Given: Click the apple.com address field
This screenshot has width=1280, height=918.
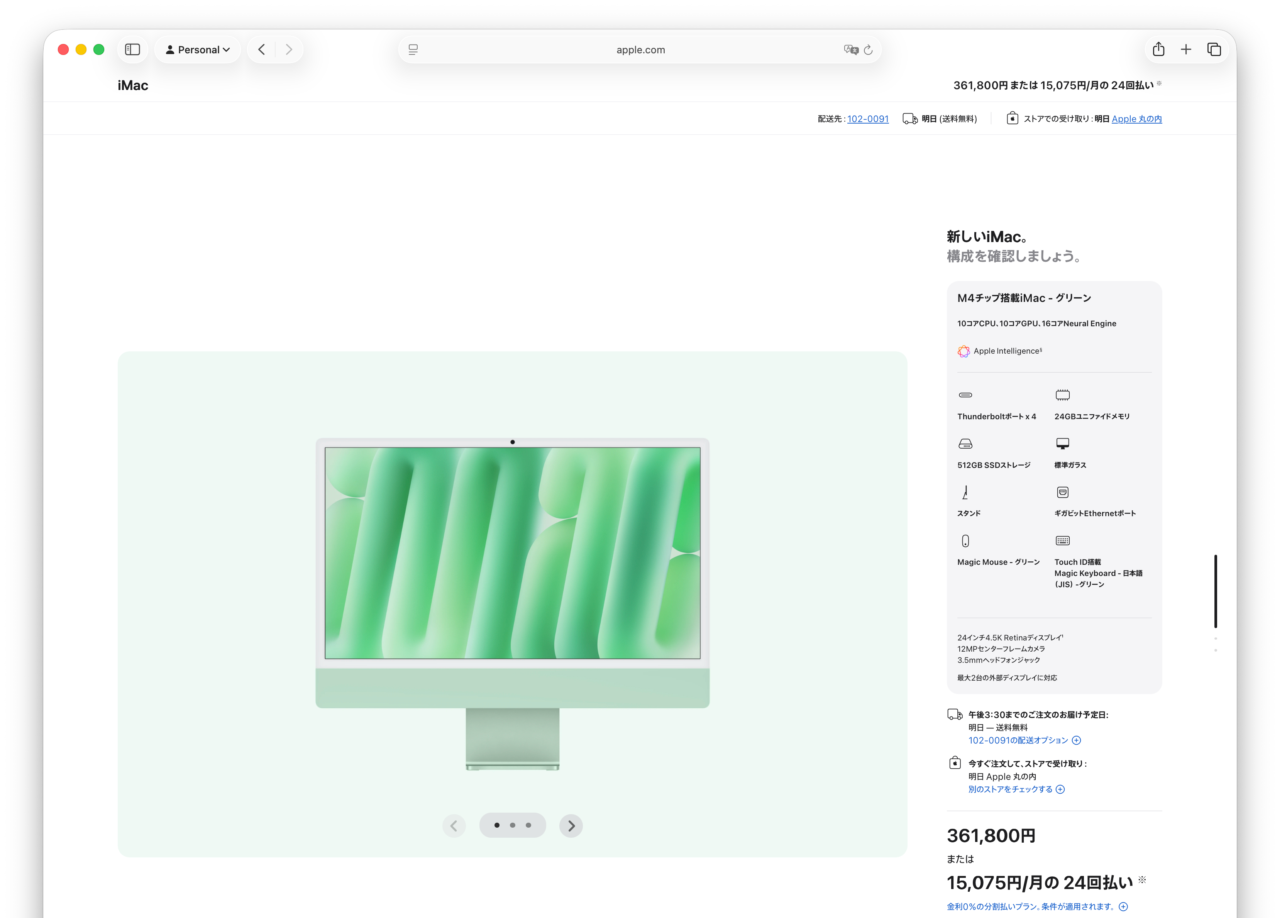Looking at the screenshot, I should click(x=640, y=50).
